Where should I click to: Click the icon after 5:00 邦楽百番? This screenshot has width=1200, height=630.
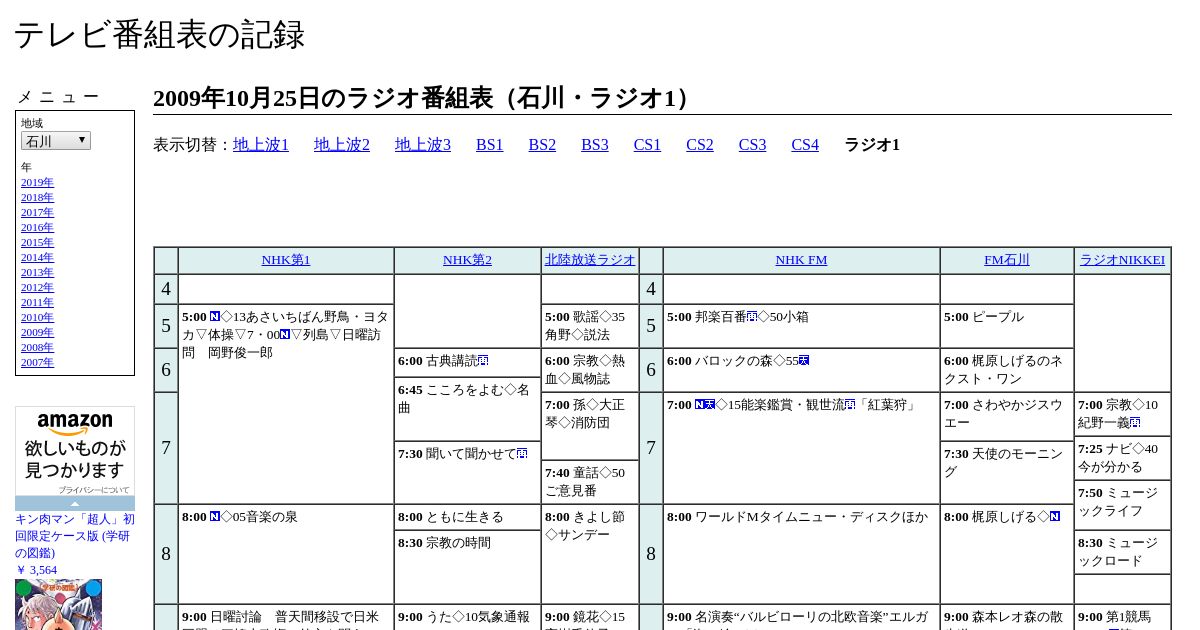pyautogui.click(x=752, y=317)
